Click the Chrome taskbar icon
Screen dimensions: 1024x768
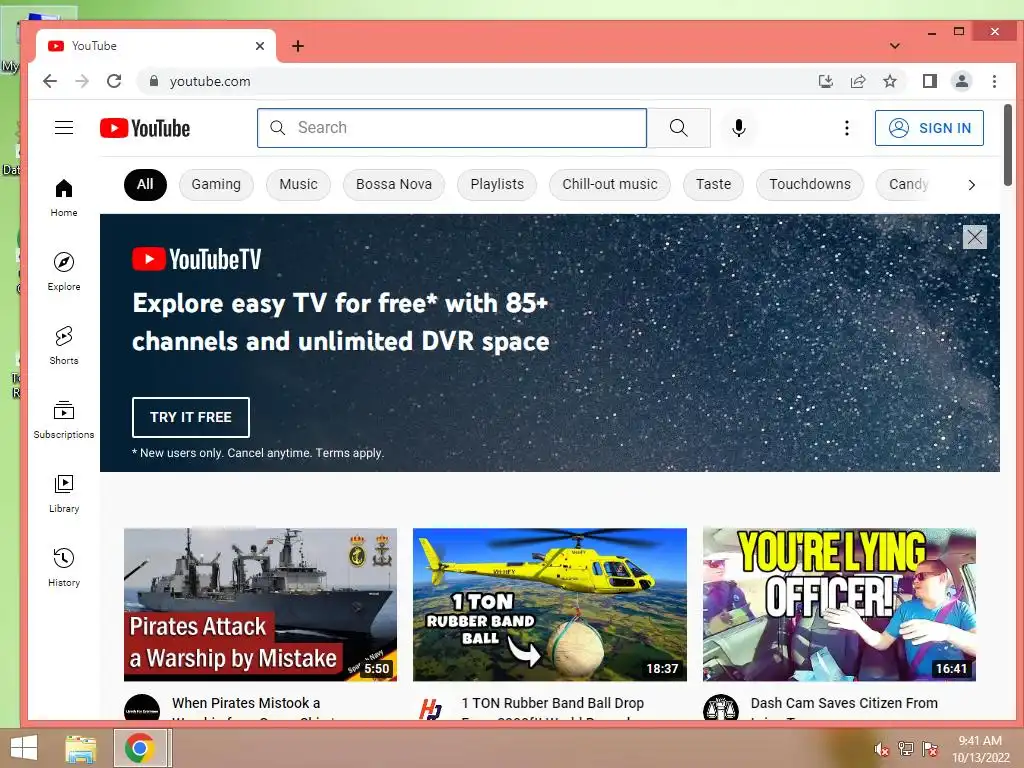[x=140, y=748]
